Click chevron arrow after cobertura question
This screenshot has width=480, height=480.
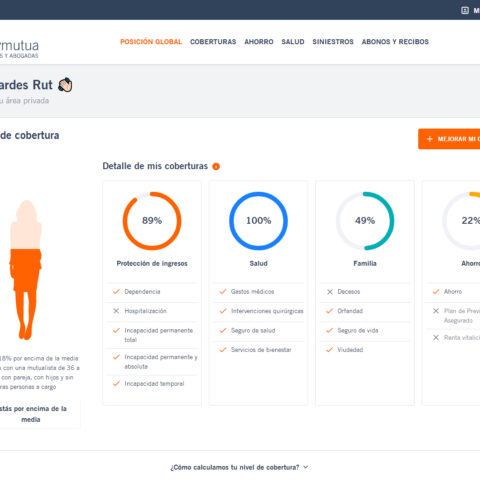tap(306, 467)
